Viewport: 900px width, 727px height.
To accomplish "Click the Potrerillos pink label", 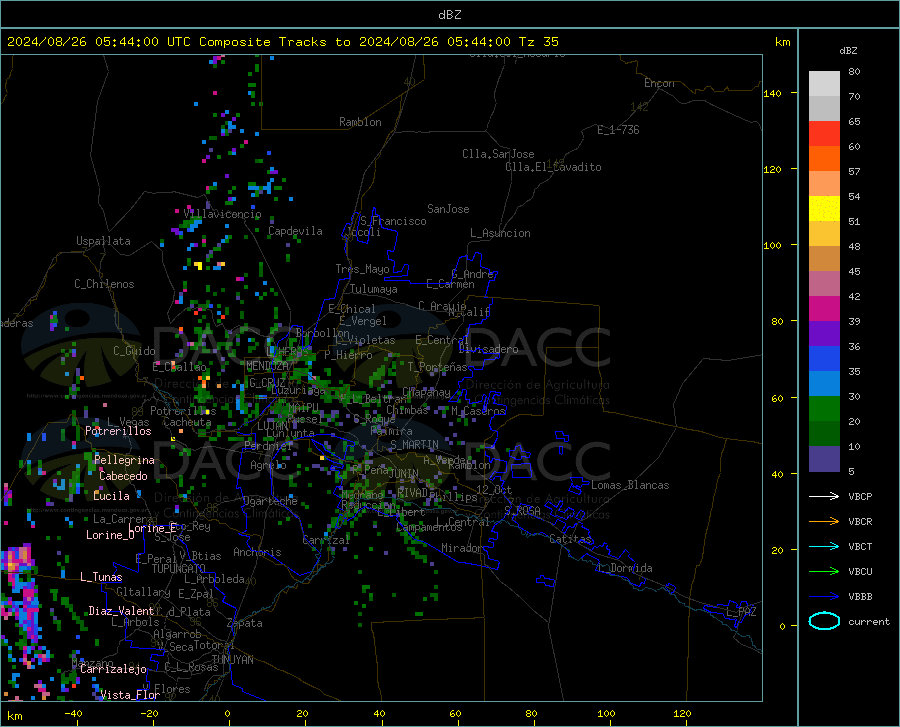I will click(x=118, y=431).
